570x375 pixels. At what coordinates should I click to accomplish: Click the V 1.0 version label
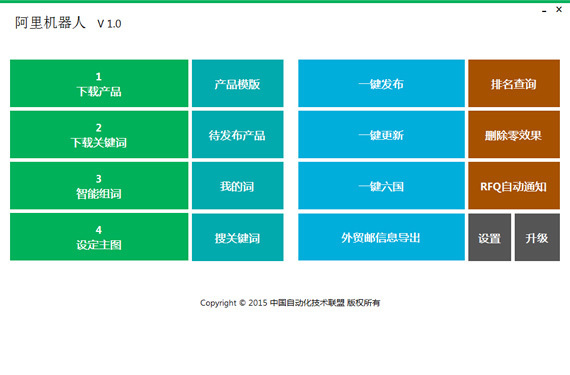(x=109, y=24)
